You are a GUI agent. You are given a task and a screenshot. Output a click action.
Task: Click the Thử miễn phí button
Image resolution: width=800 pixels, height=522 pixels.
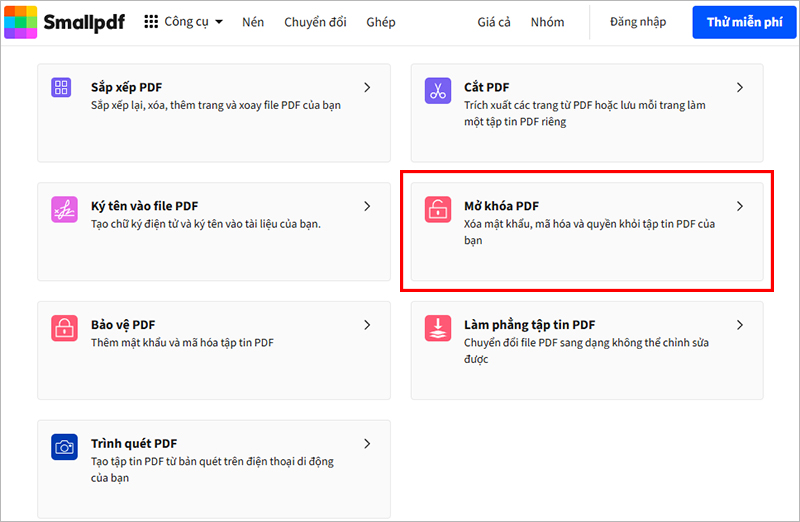click(x=744, y=22)
